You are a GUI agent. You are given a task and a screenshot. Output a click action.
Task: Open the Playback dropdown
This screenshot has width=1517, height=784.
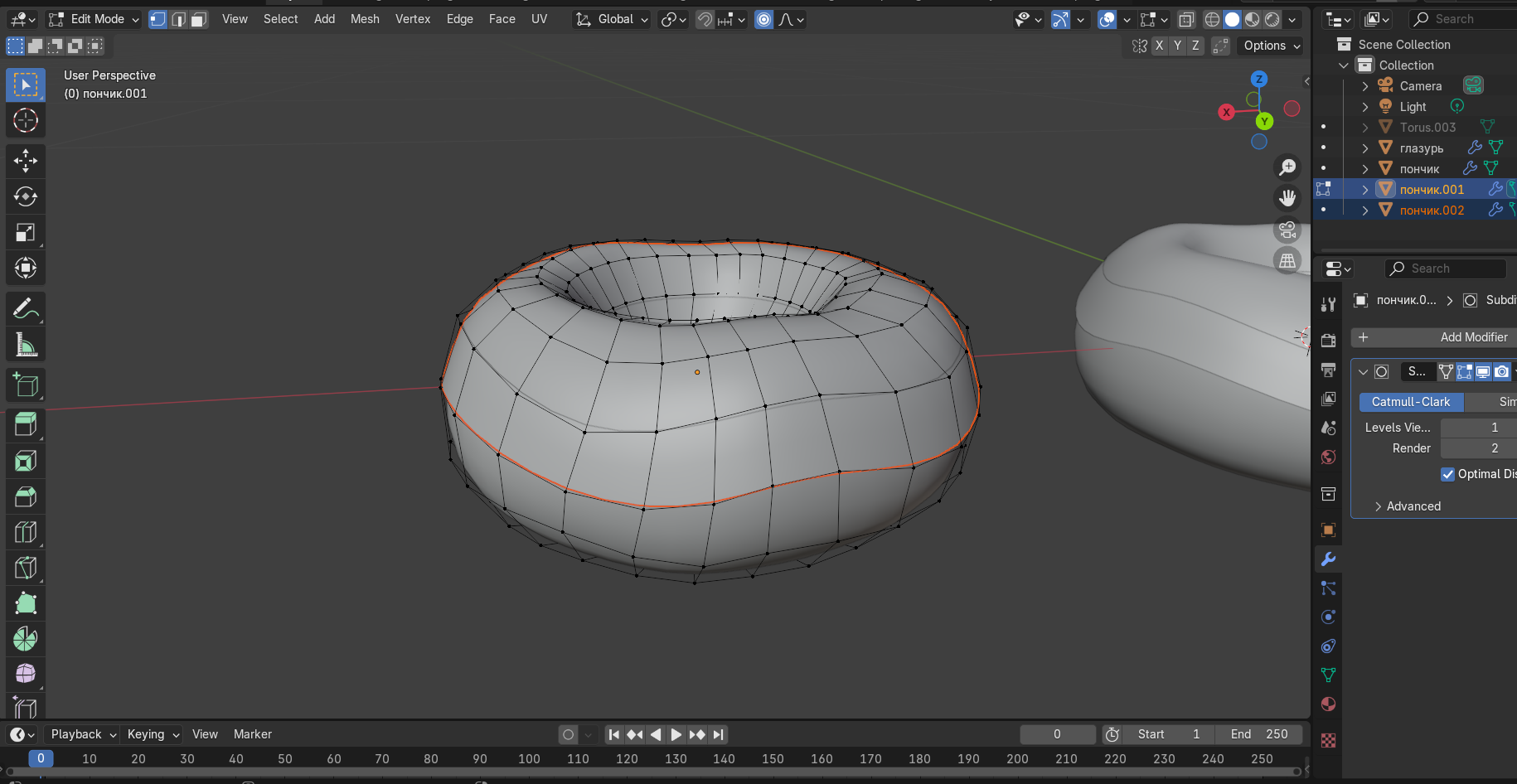pos(83,734)
